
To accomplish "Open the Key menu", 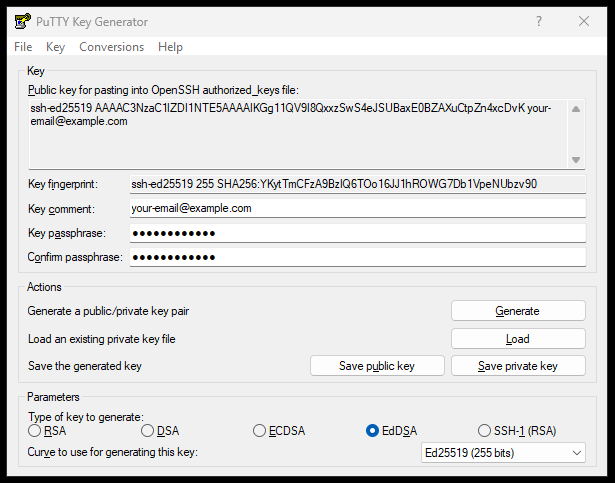I will coord(56,47).
